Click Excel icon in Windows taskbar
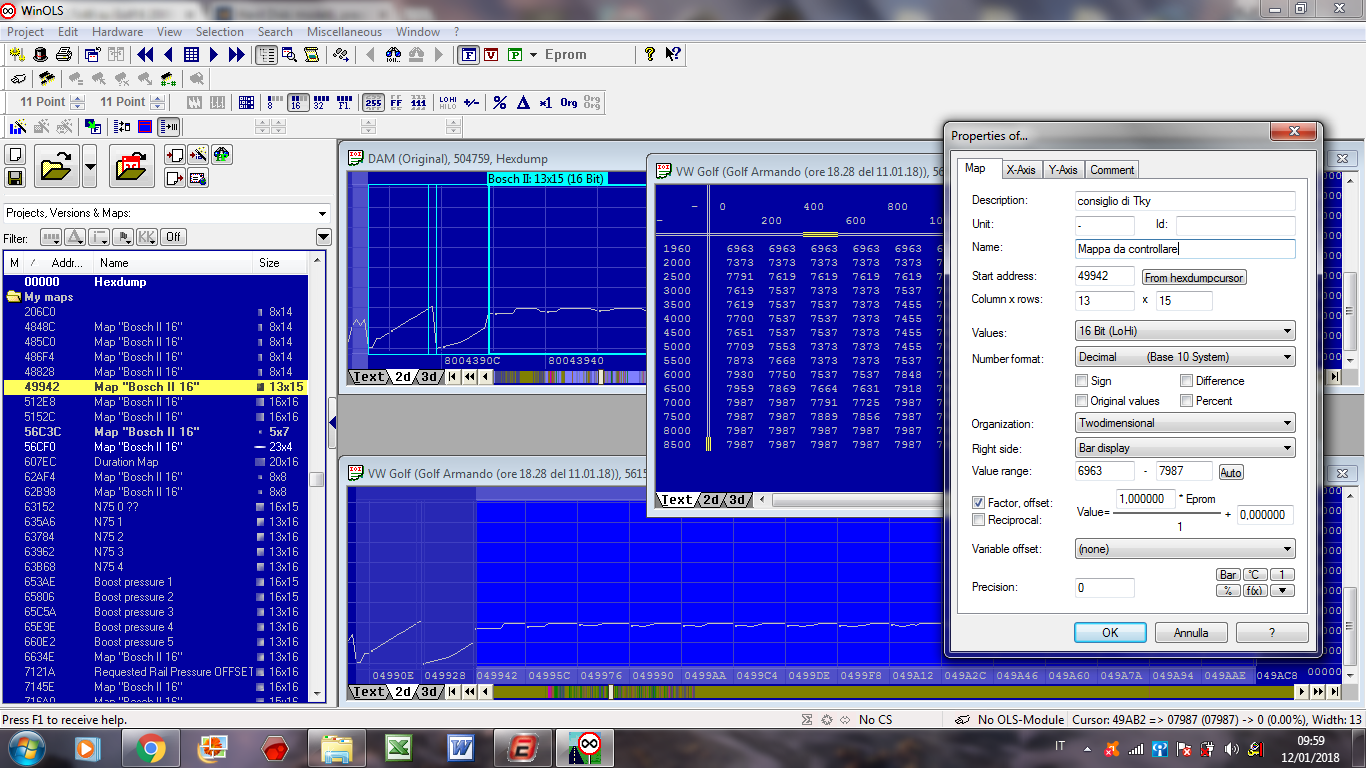The image size is (1366, 768). (x=400, y=748)
